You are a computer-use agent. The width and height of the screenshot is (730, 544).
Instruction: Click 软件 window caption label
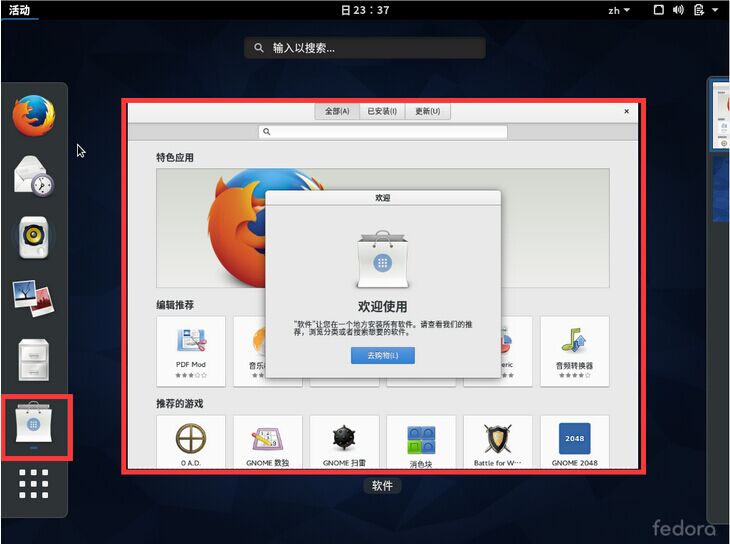click(382, 486)
